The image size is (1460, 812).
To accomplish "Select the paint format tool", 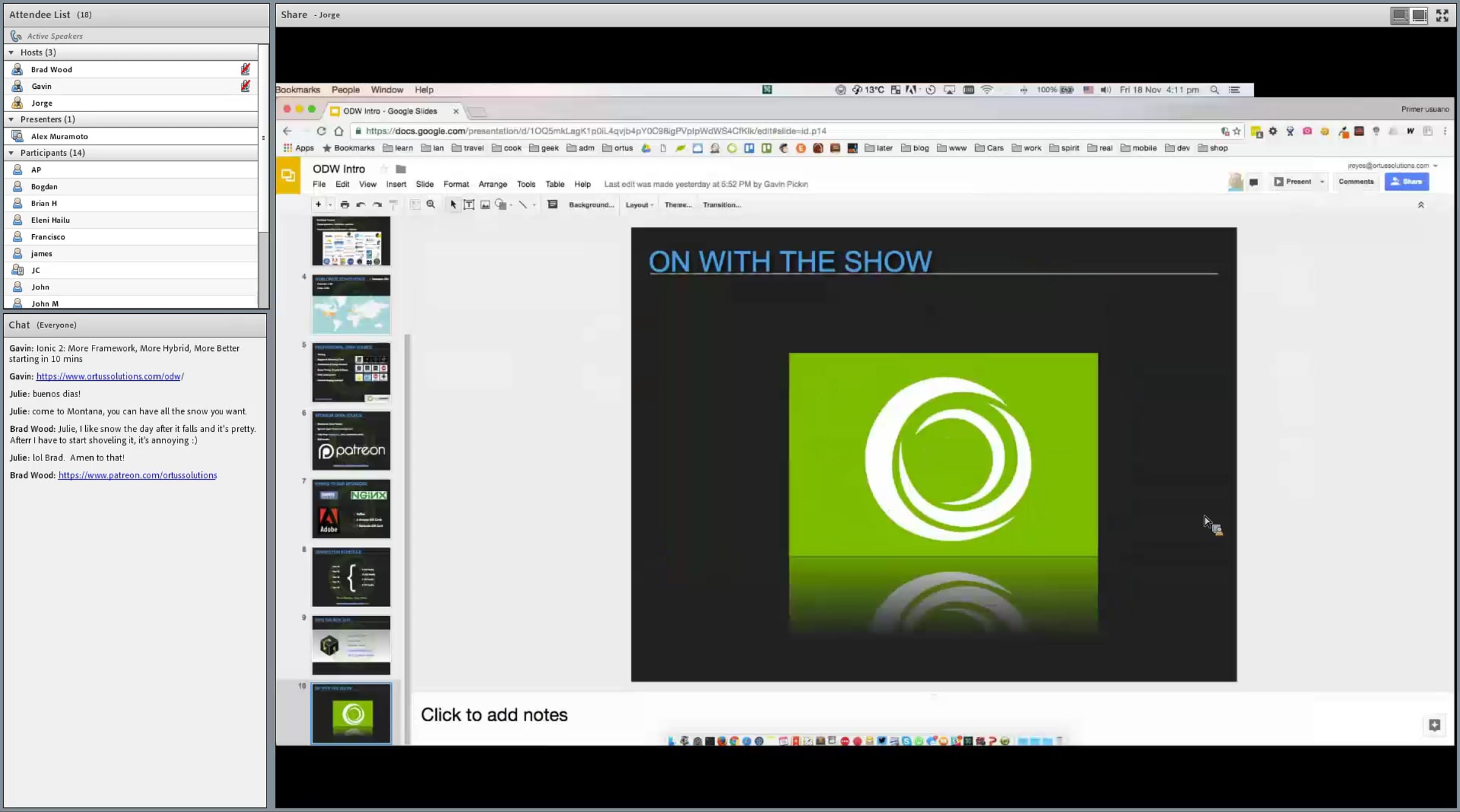I will coord(394,204).
